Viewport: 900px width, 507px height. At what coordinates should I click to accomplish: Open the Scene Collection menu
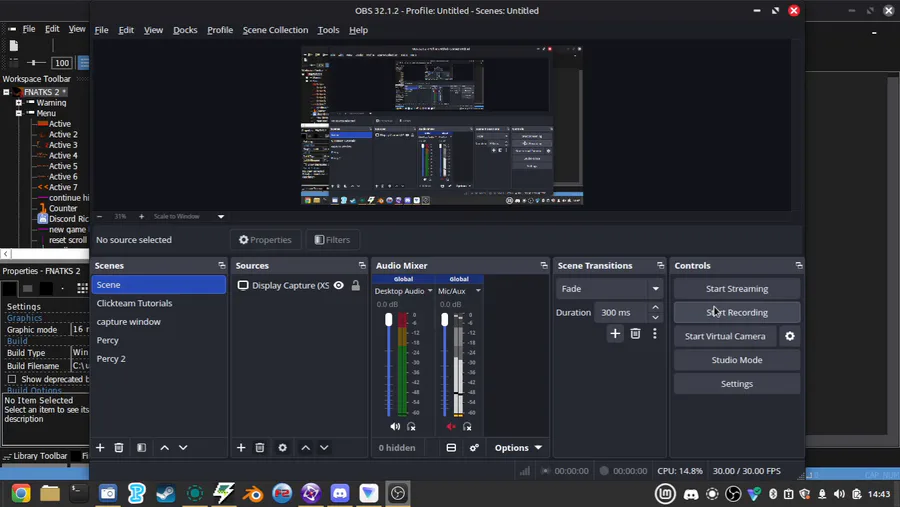coord(275,30)
